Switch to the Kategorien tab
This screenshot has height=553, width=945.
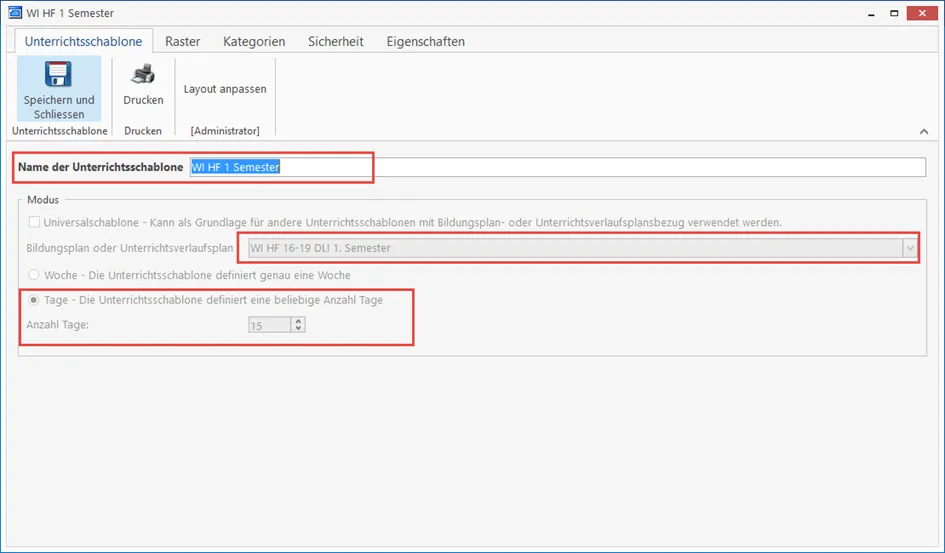coord(254,42)
